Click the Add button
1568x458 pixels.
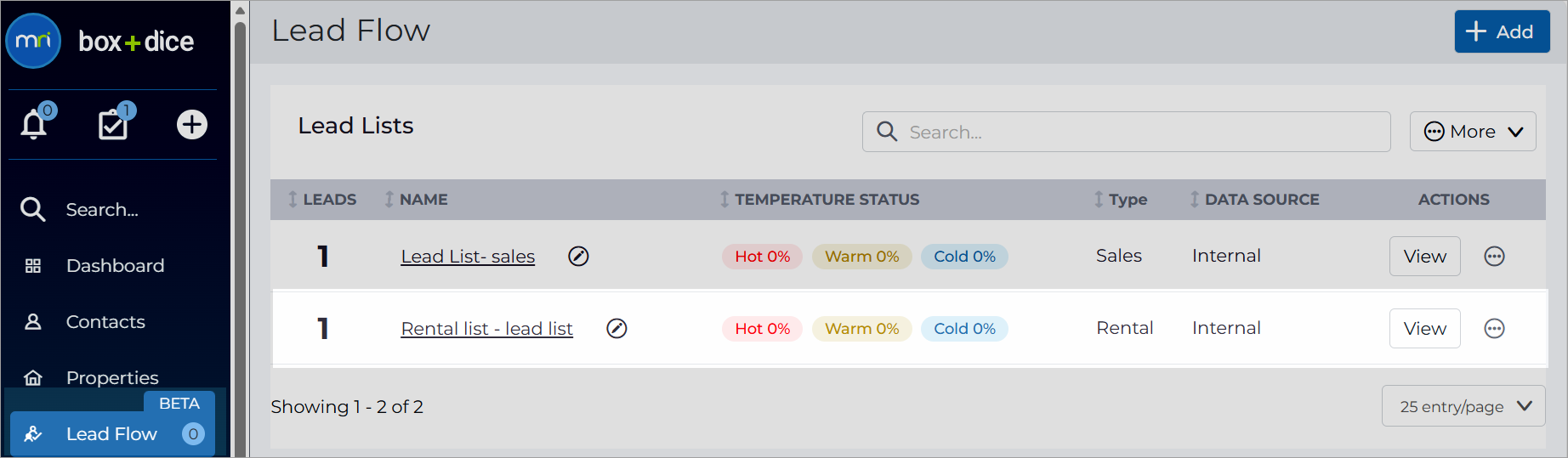(x=1502, y=31)
